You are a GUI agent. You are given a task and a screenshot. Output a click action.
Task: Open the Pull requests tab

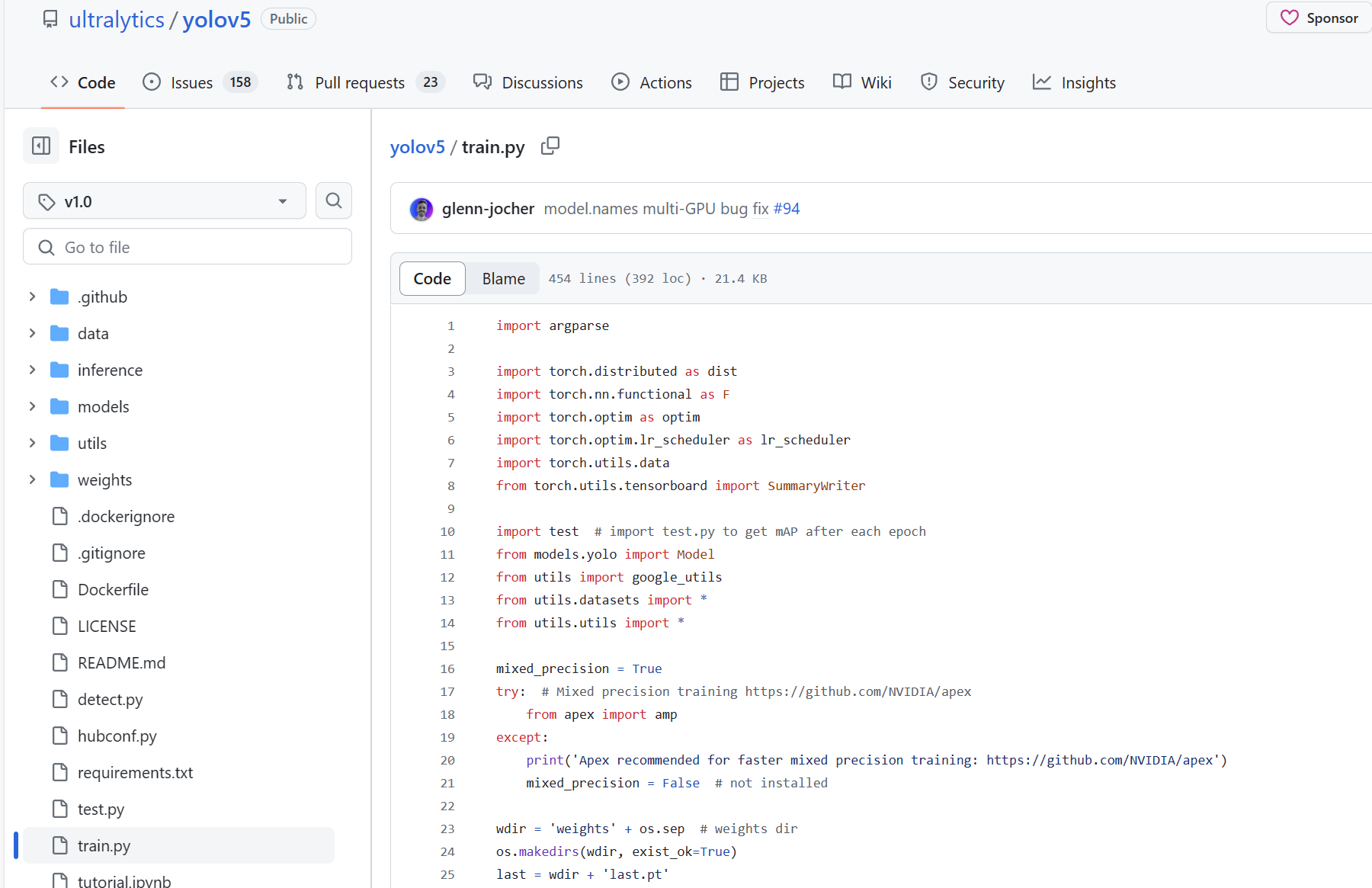point(365,82)
